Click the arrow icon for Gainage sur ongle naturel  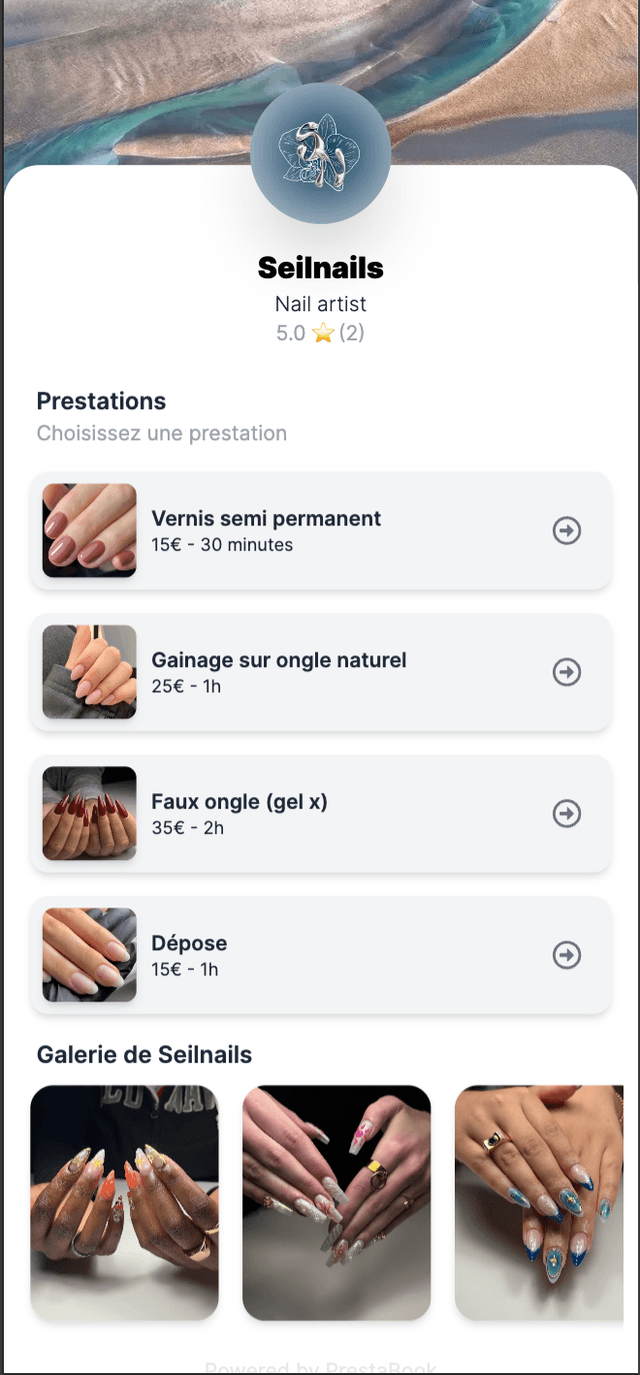coord(567,673)
